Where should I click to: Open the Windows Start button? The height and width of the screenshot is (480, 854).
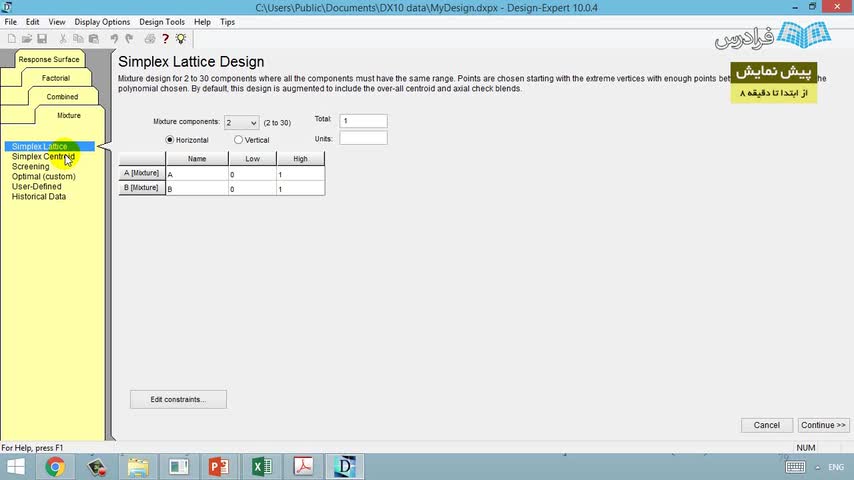point(15,467)
